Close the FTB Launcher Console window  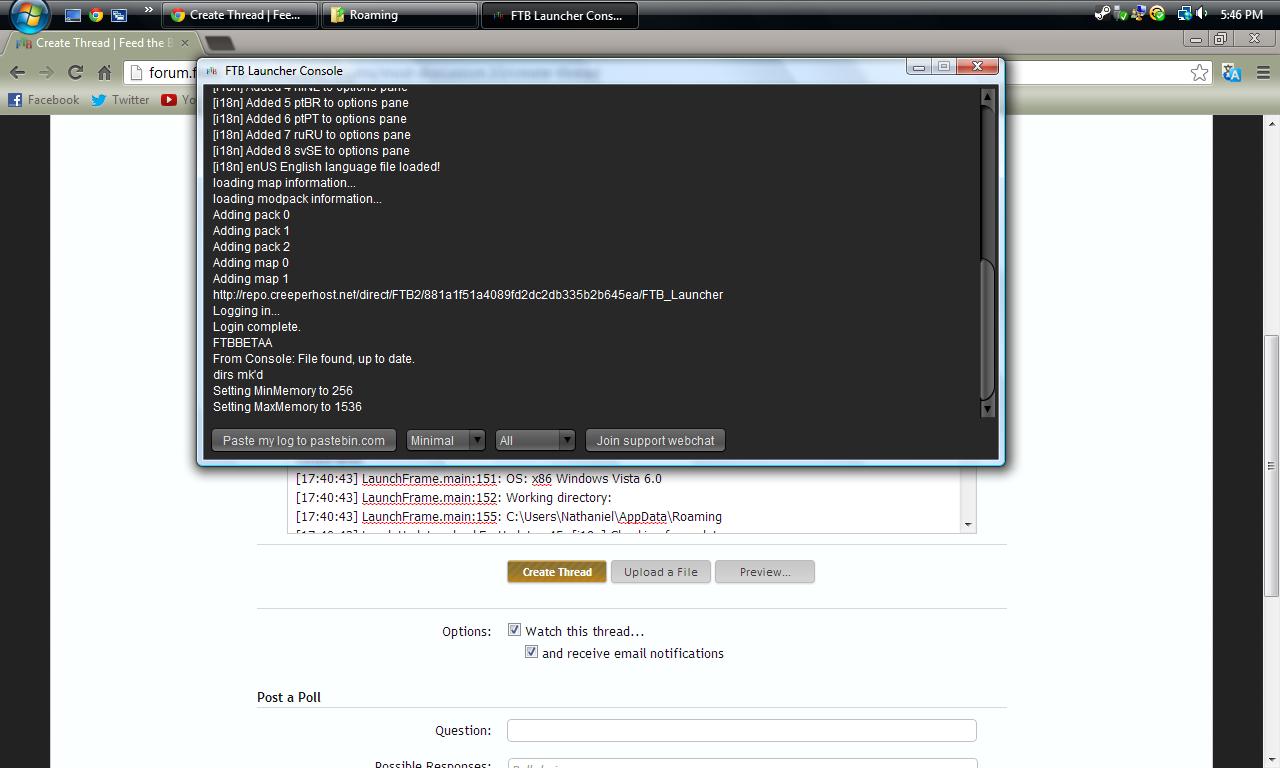(x=977, y=67)
